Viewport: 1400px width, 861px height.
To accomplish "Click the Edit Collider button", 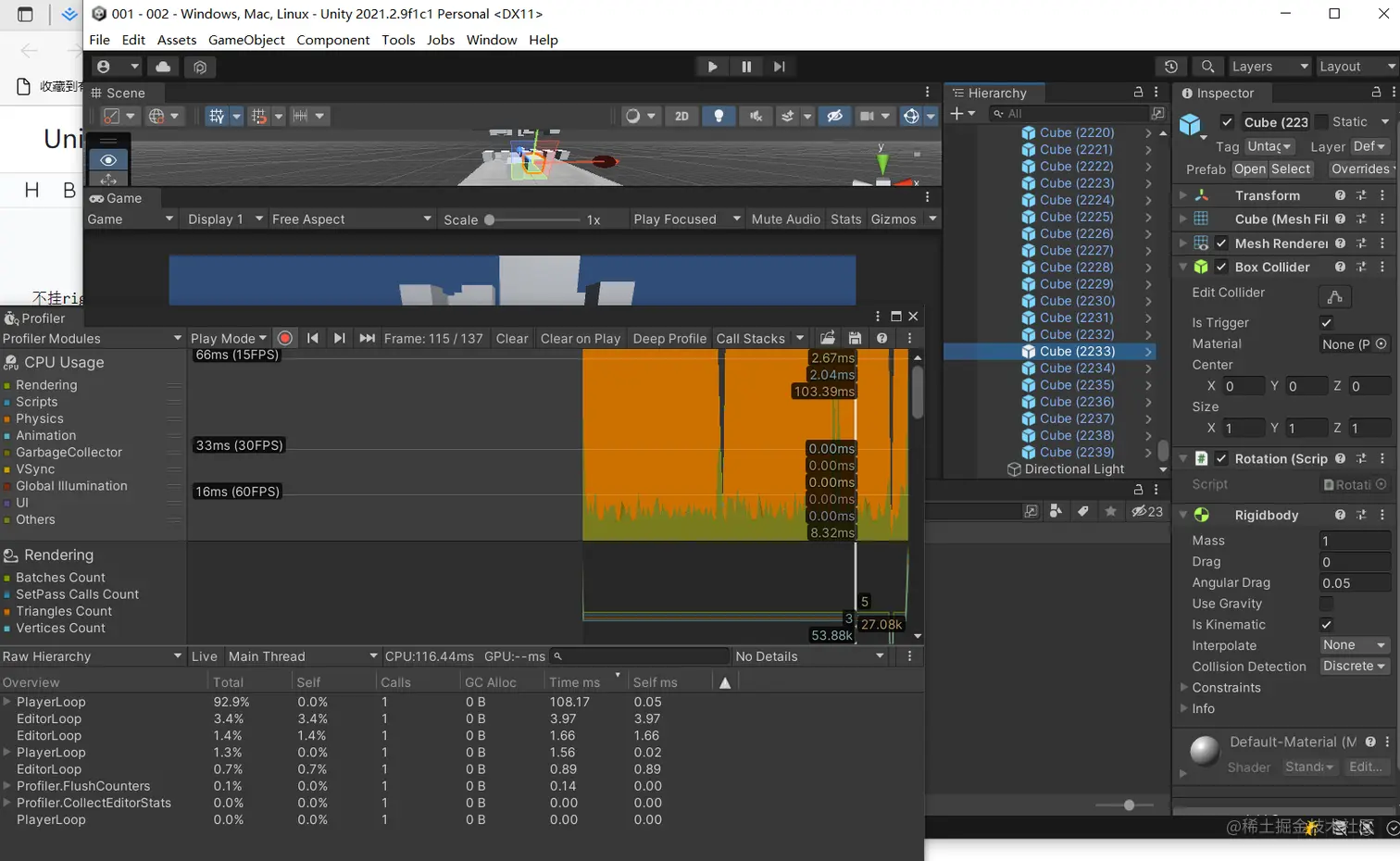I will pyautogui.click(x=1334, y=296).
